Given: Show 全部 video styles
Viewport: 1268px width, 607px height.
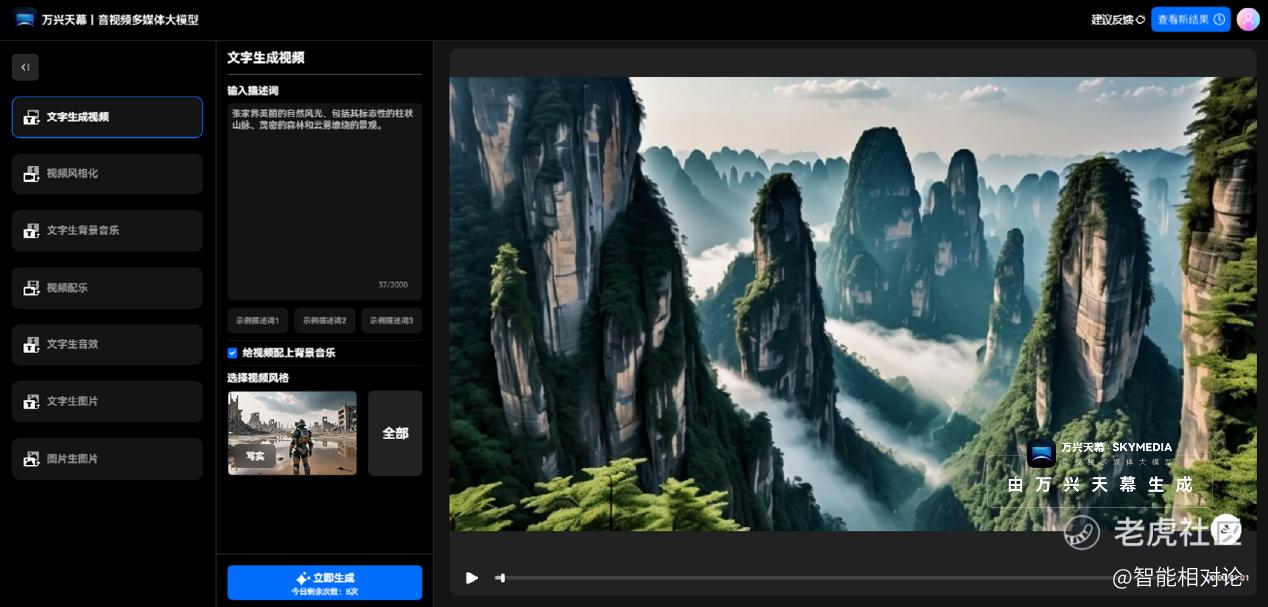Looking at the screenshot, I should 395,433.
